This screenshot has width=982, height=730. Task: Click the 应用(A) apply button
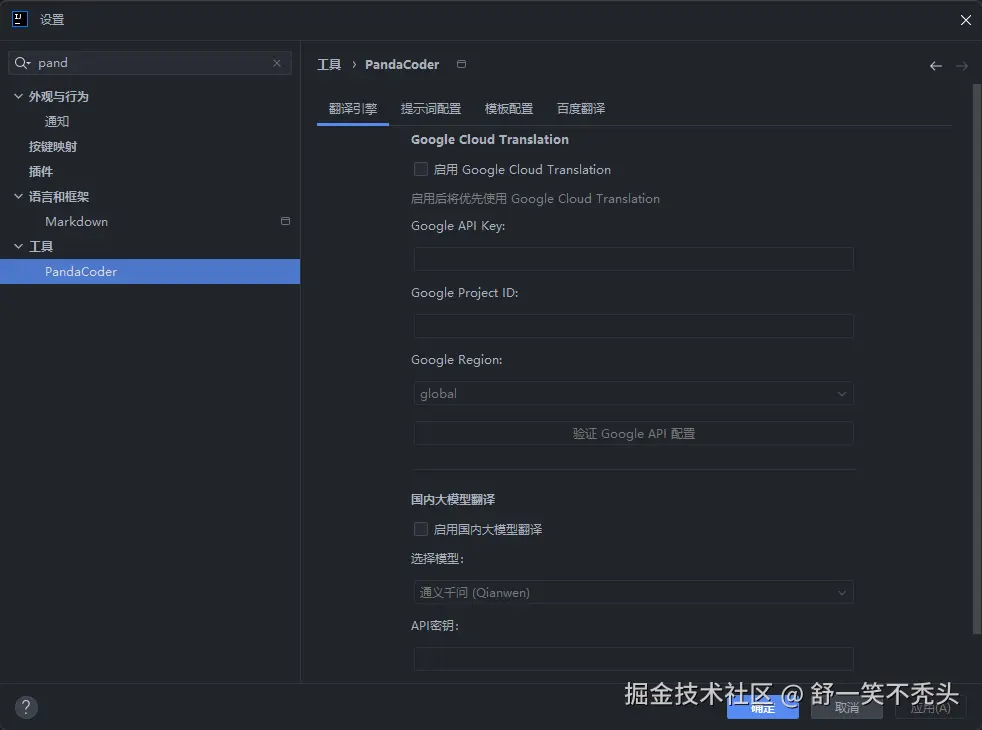[x=931, y=708]
